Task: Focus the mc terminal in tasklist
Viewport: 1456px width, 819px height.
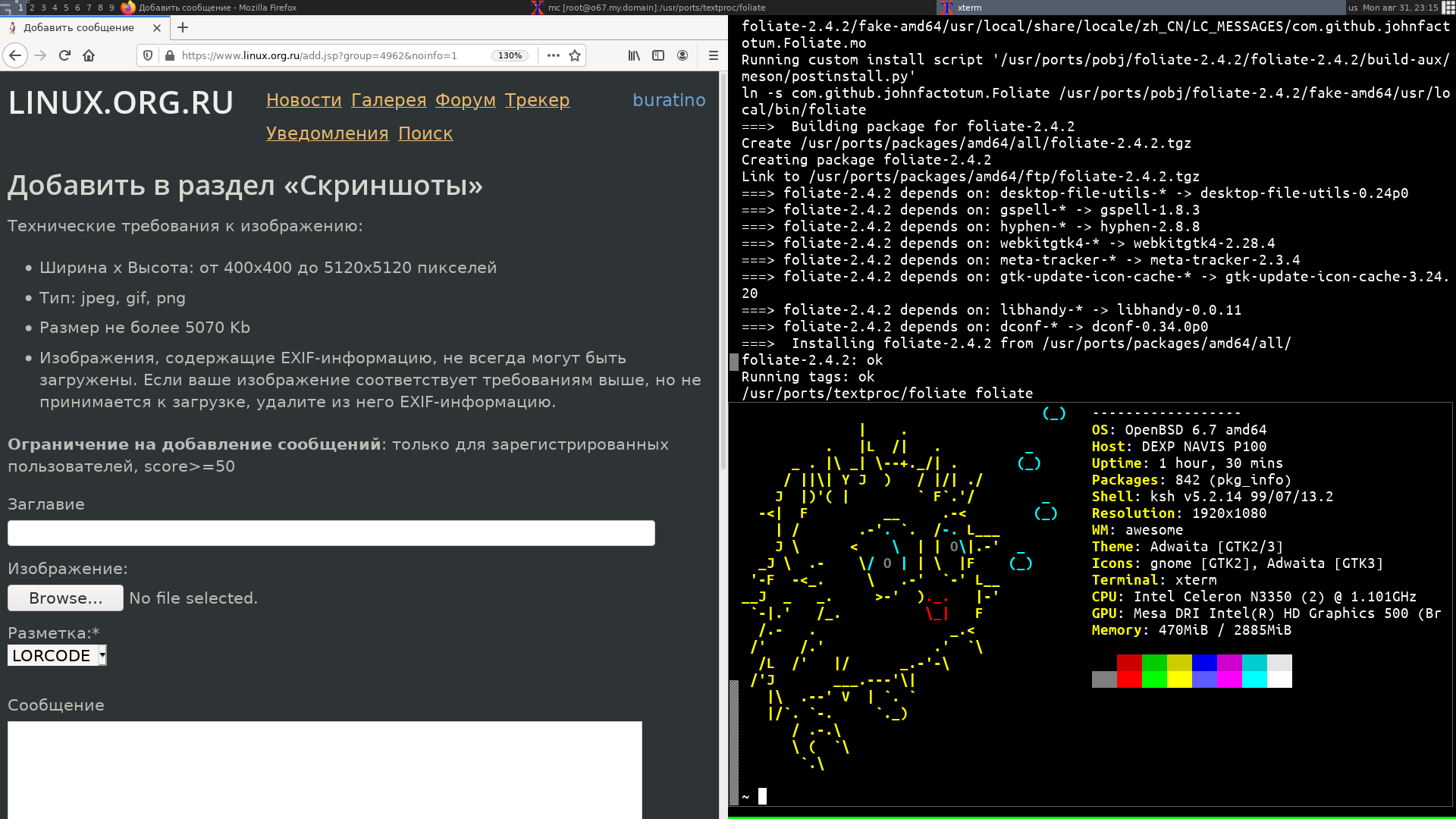Action: 734,8
